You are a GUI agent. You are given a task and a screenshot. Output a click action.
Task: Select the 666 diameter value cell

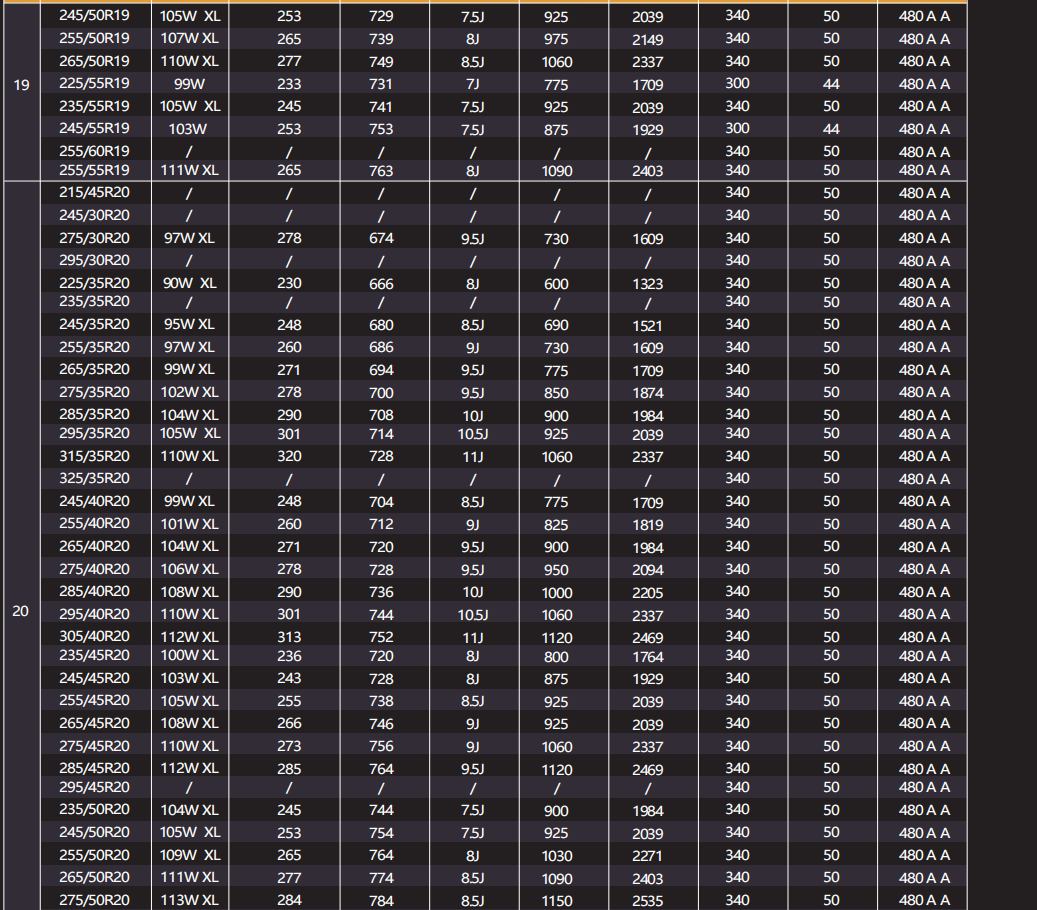point(381,284)
